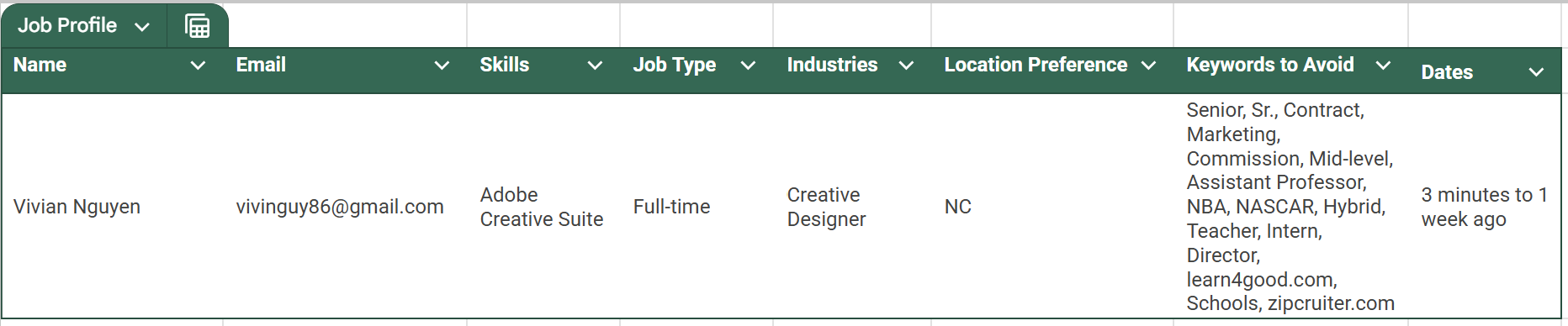Image resolution: width=1568 pixels, height=326 pixels.
Task: Select the Vivian Nguyen name cell
Action: [x=77, y=207]
